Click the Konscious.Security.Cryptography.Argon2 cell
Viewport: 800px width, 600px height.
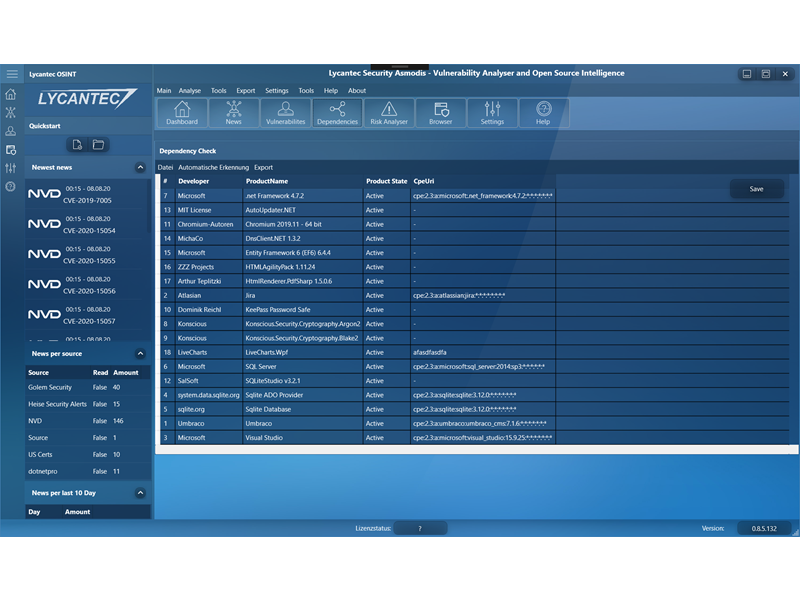303,324
